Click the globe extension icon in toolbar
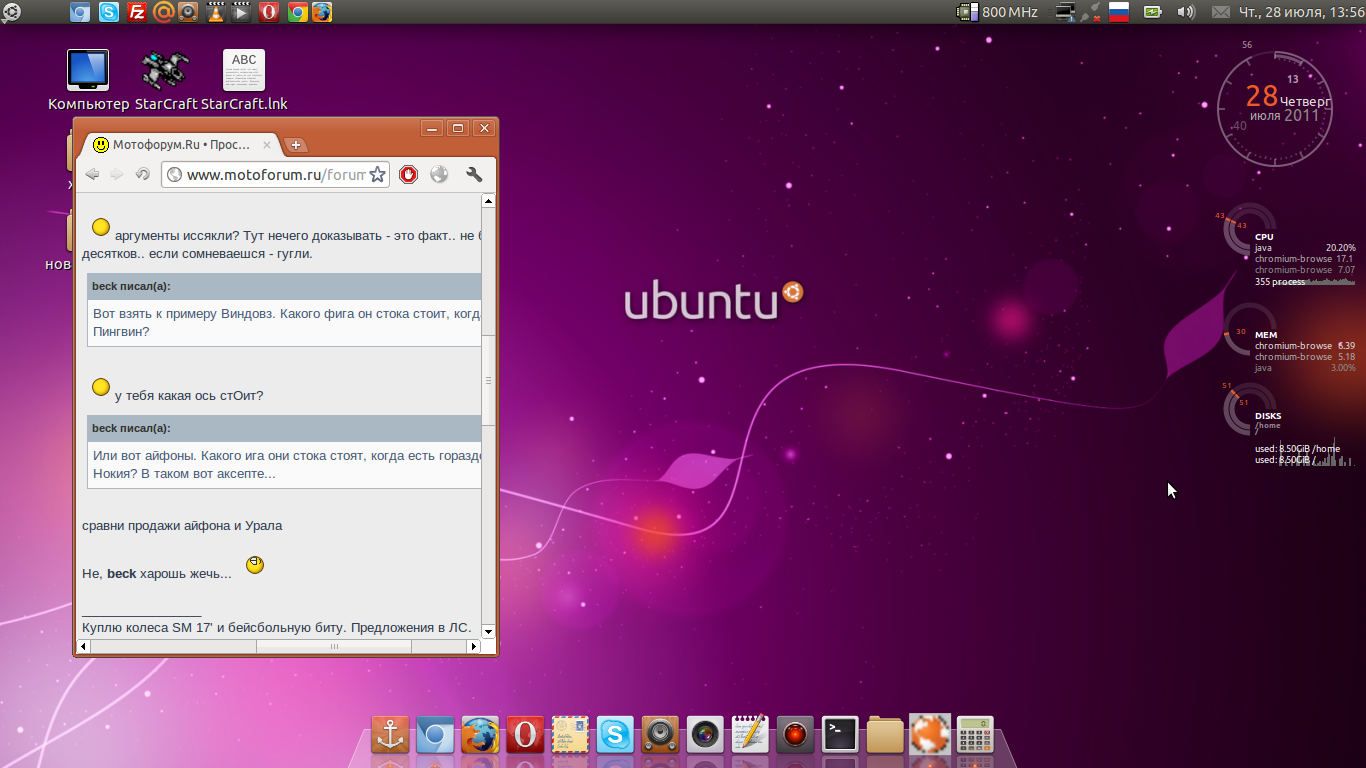 click(x=439, y=174)
